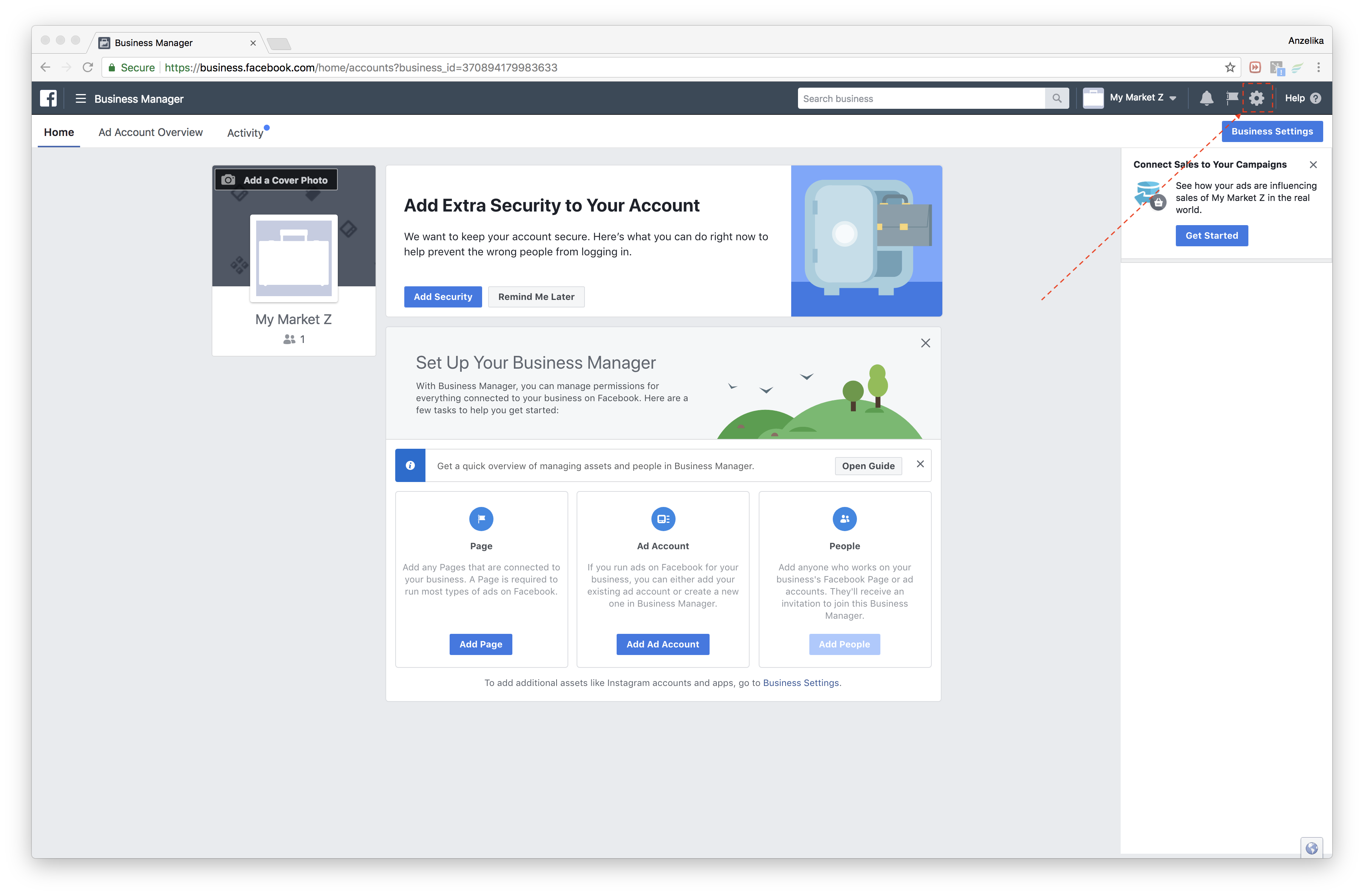Open the notifications bell icon

[x=1205, y=98]
